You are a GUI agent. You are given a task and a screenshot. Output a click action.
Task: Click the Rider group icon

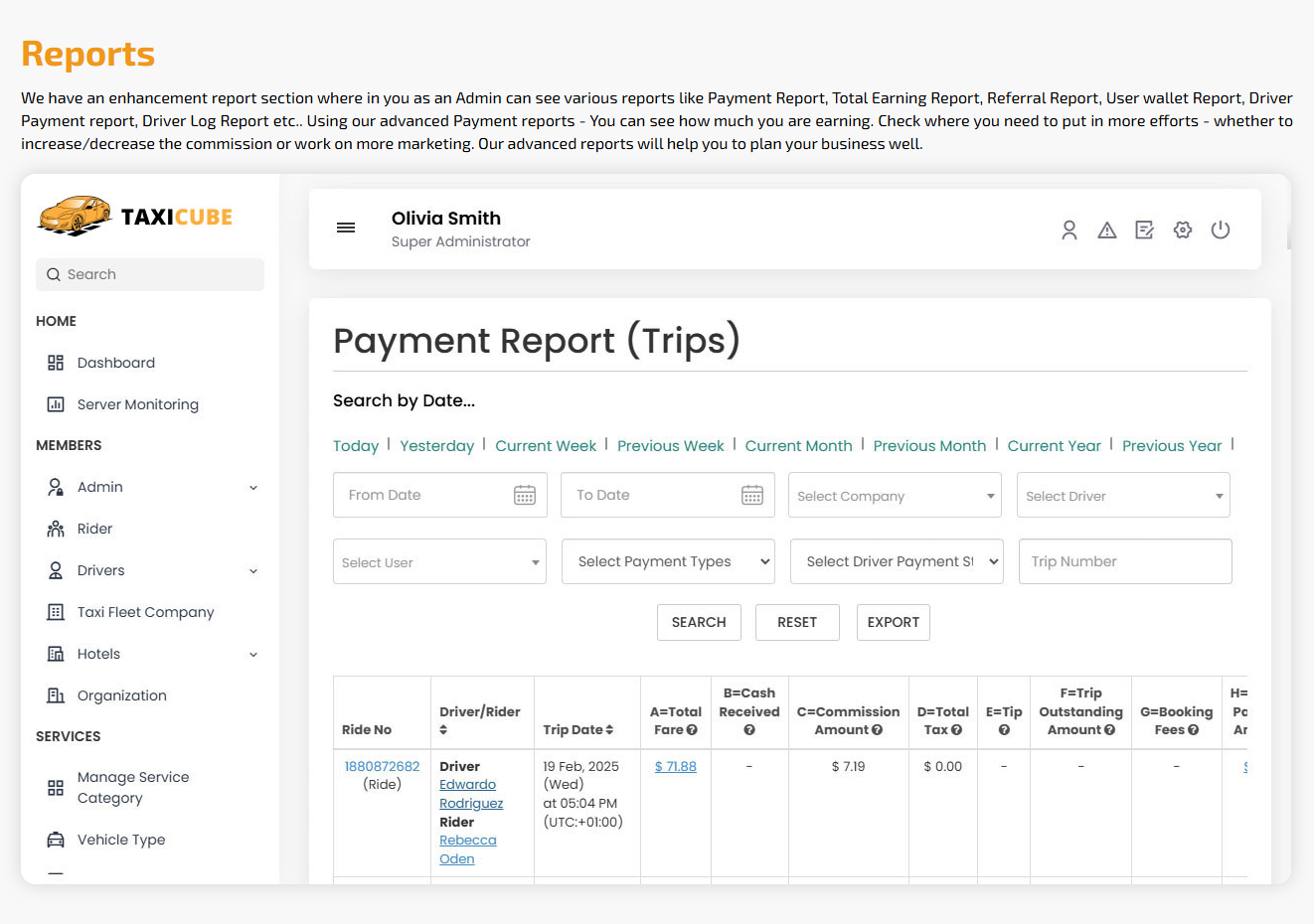(56, 529)
